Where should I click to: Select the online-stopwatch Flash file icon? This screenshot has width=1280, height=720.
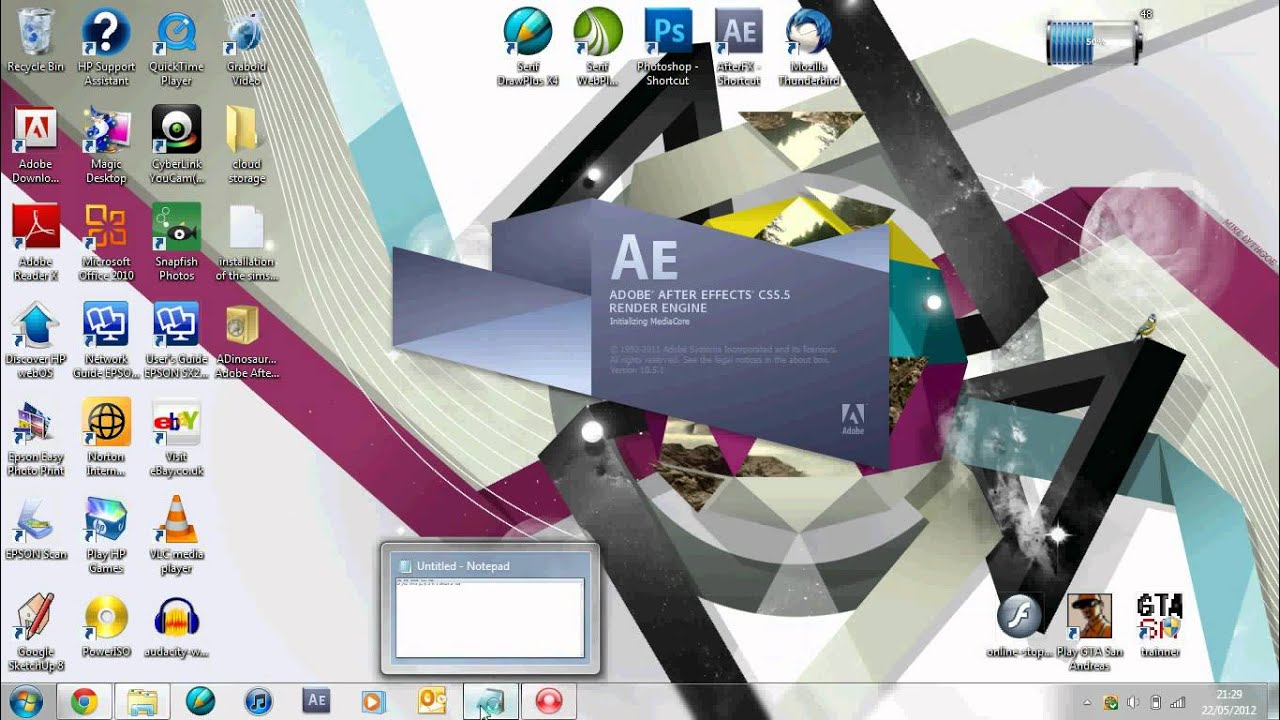pyautogui.click(x=1019, y=625)
